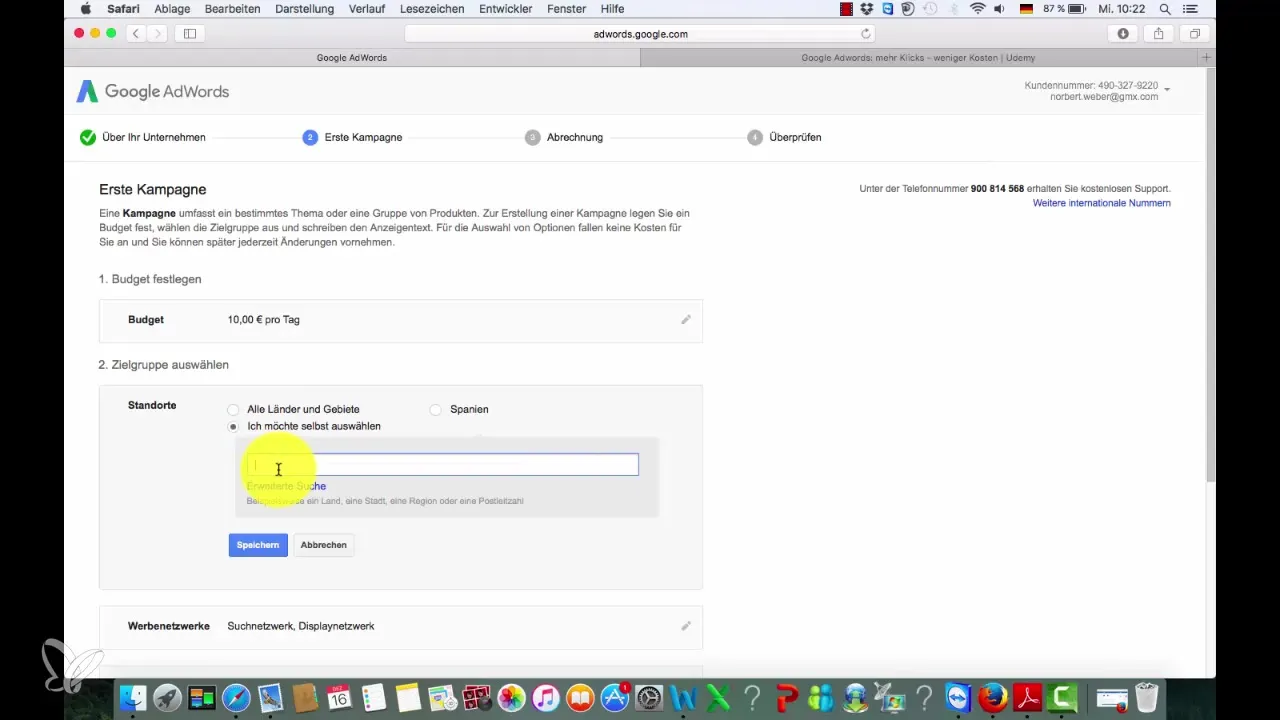Open the Safari menu
This screenshot has height=720, width=1280.
[123, 9]
